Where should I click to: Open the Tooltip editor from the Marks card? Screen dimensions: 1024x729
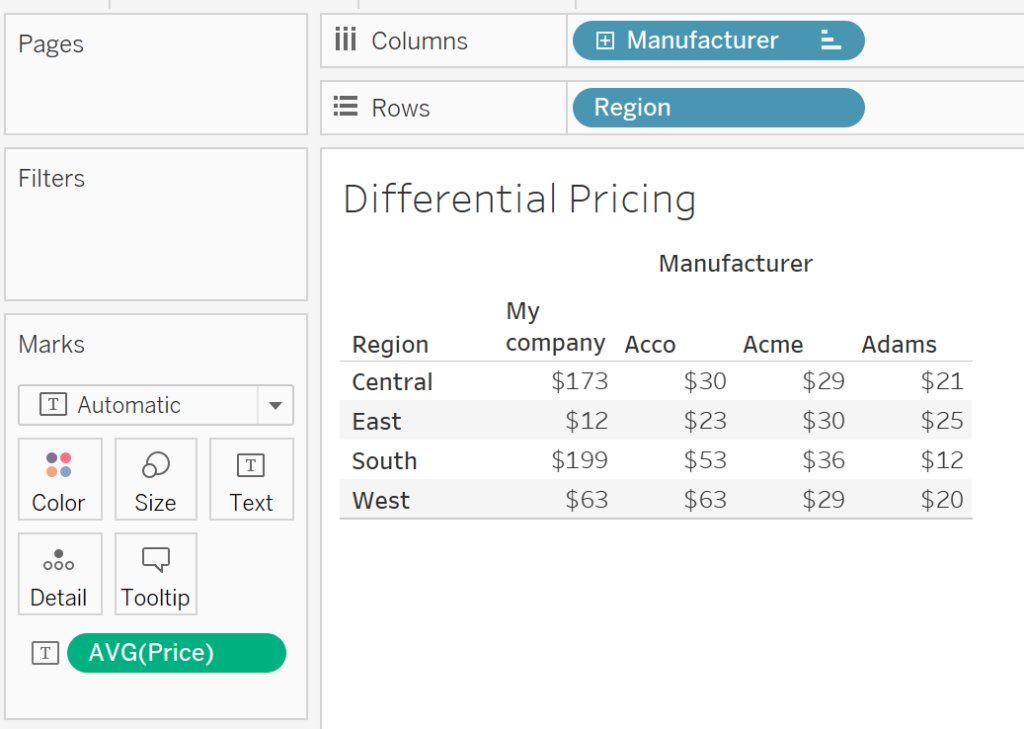[x=155, y=574]
